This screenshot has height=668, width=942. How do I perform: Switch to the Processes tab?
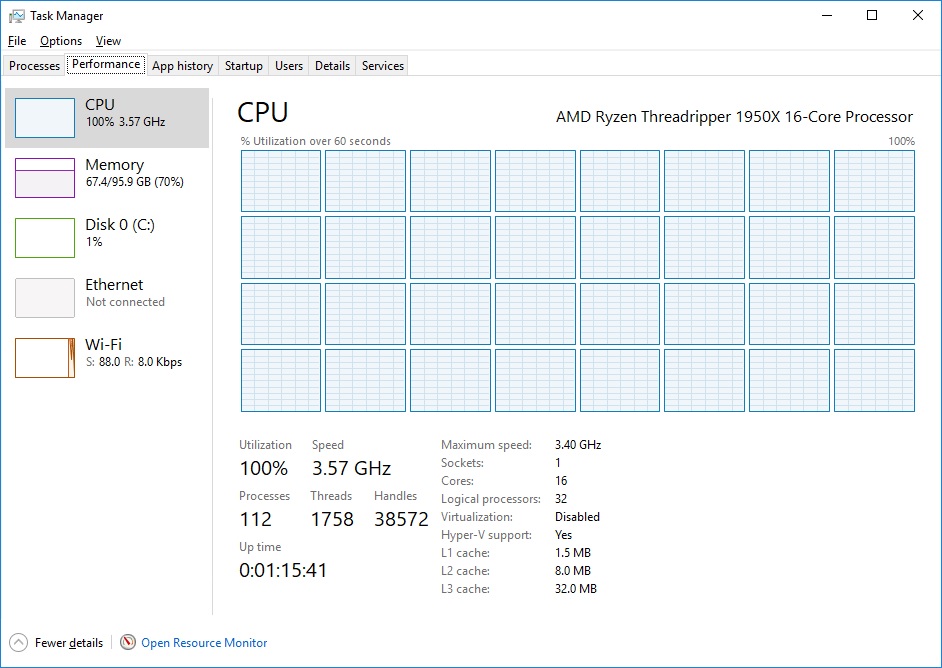click(35, 66)
